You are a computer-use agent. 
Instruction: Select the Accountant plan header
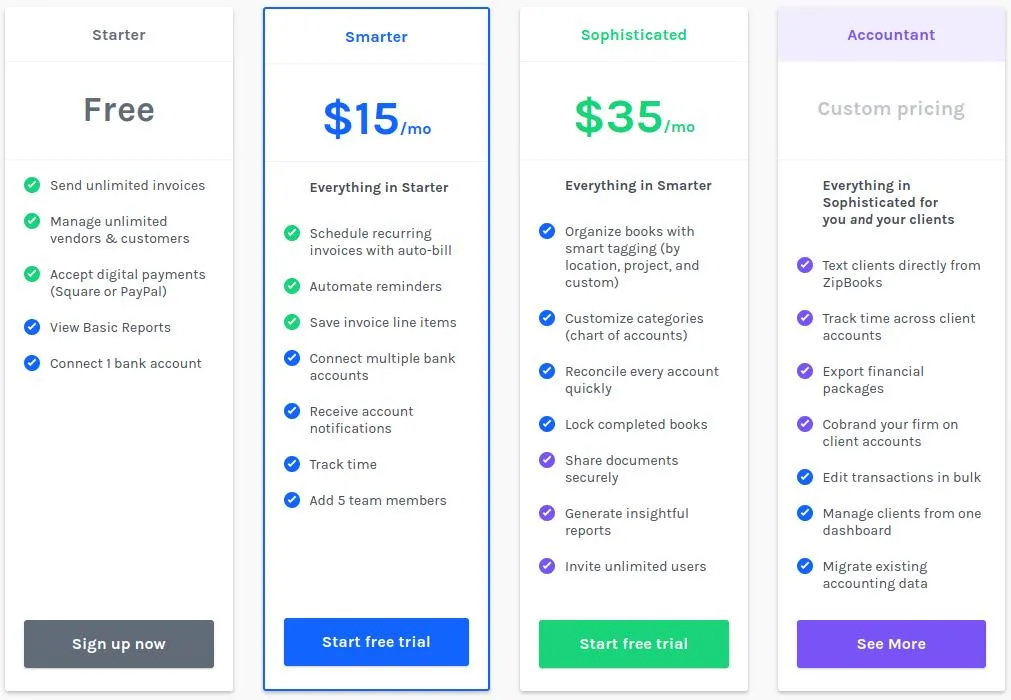pyautogui.click(x=891, y=35)
